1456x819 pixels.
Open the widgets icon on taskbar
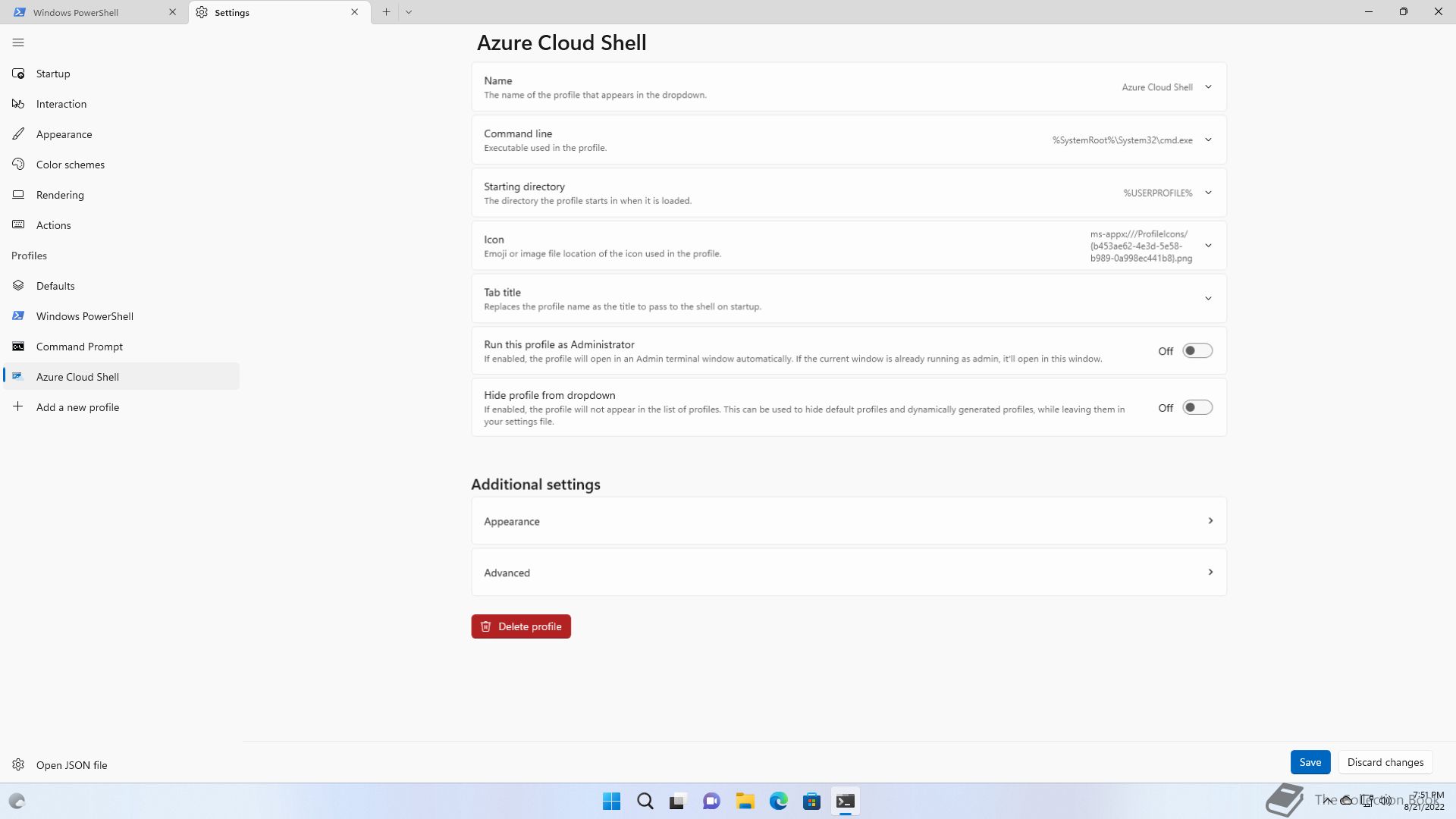pos(17,802)
